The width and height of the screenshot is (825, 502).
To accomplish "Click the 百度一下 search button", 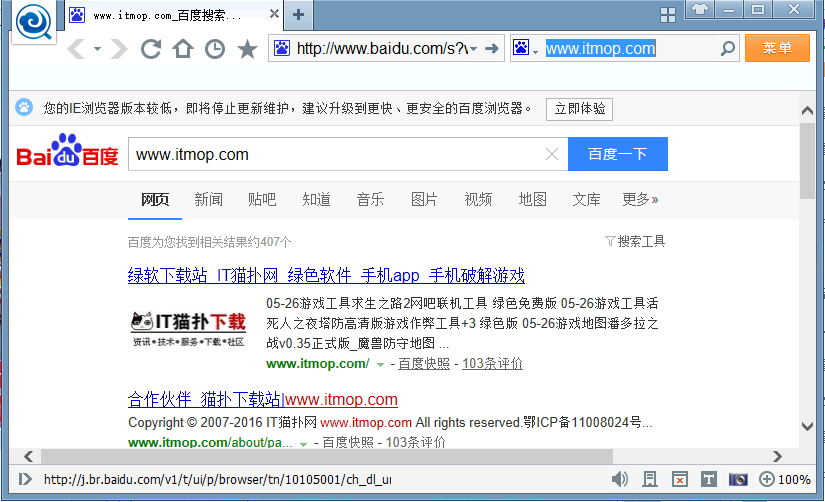I will pyautogui.click(x=618, y=154).
